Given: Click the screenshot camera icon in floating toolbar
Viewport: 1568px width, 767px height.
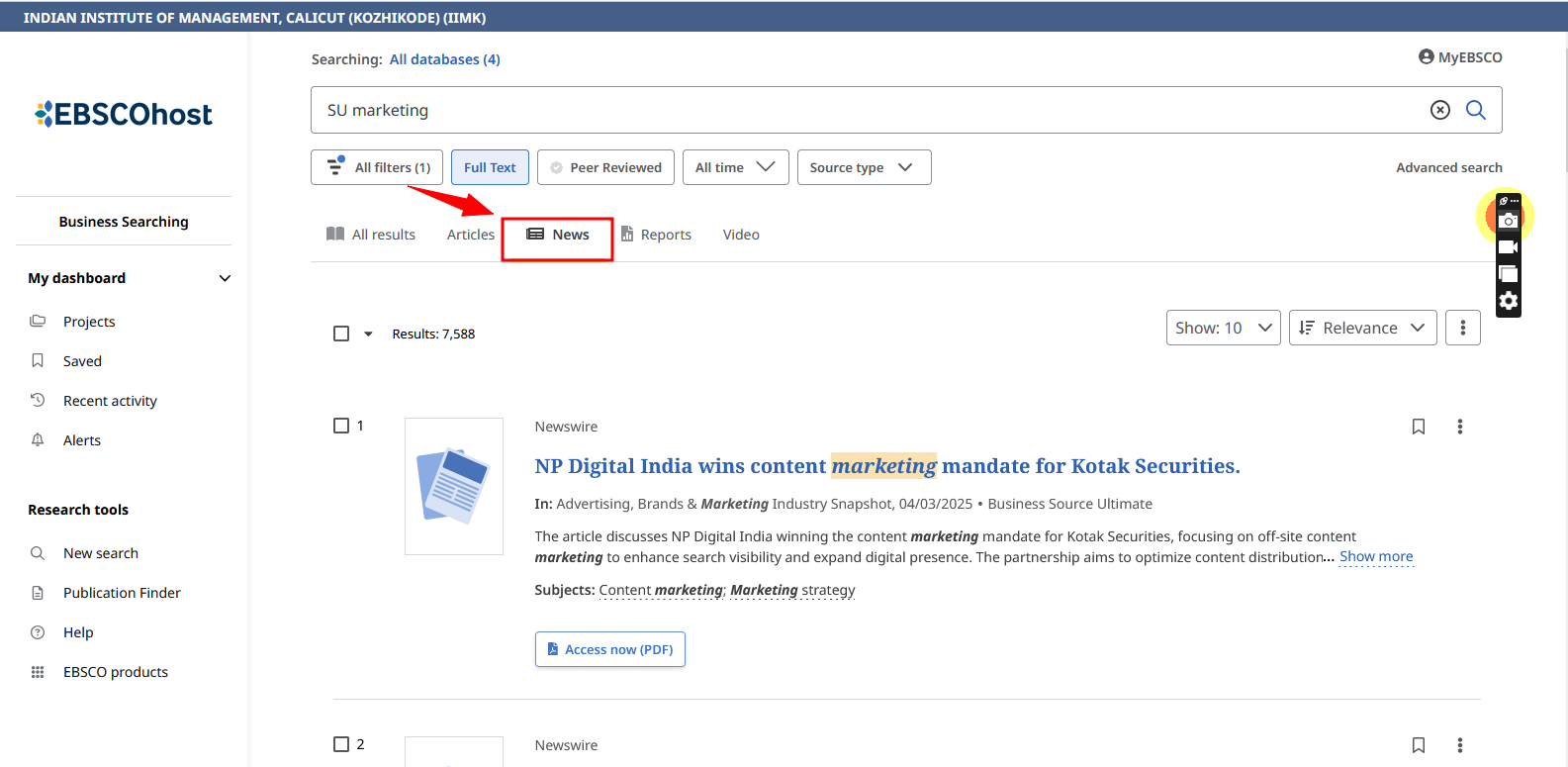Looking at the screenshot, I should pos(1508,221).
